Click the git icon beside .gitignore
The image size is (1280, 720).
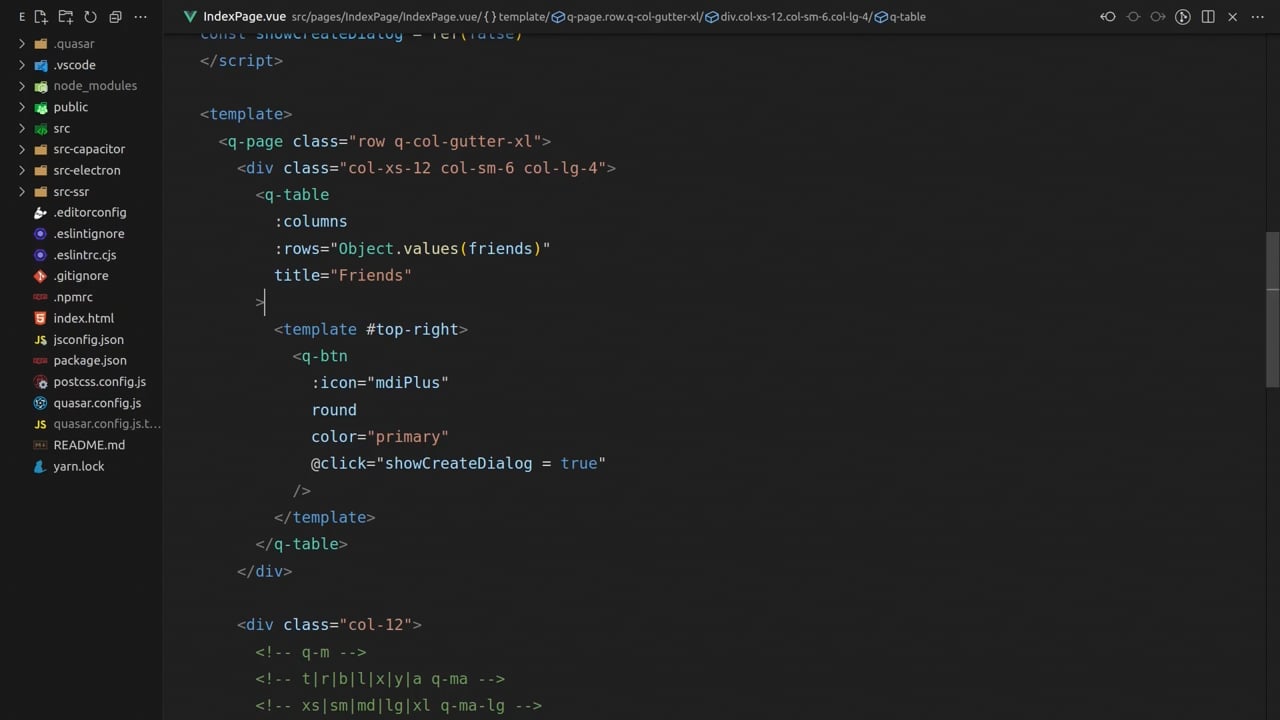pos(40,276)
